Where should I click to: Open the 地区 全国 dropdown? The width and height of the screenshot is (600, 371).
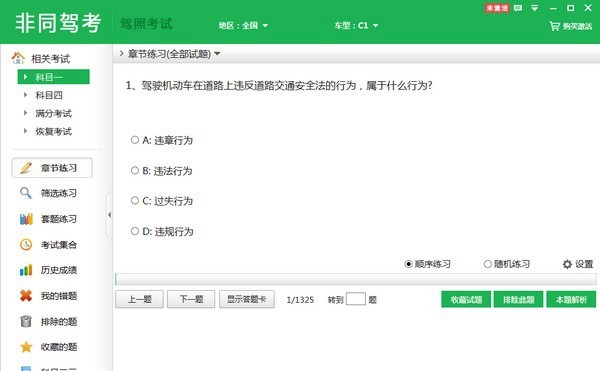243,26
